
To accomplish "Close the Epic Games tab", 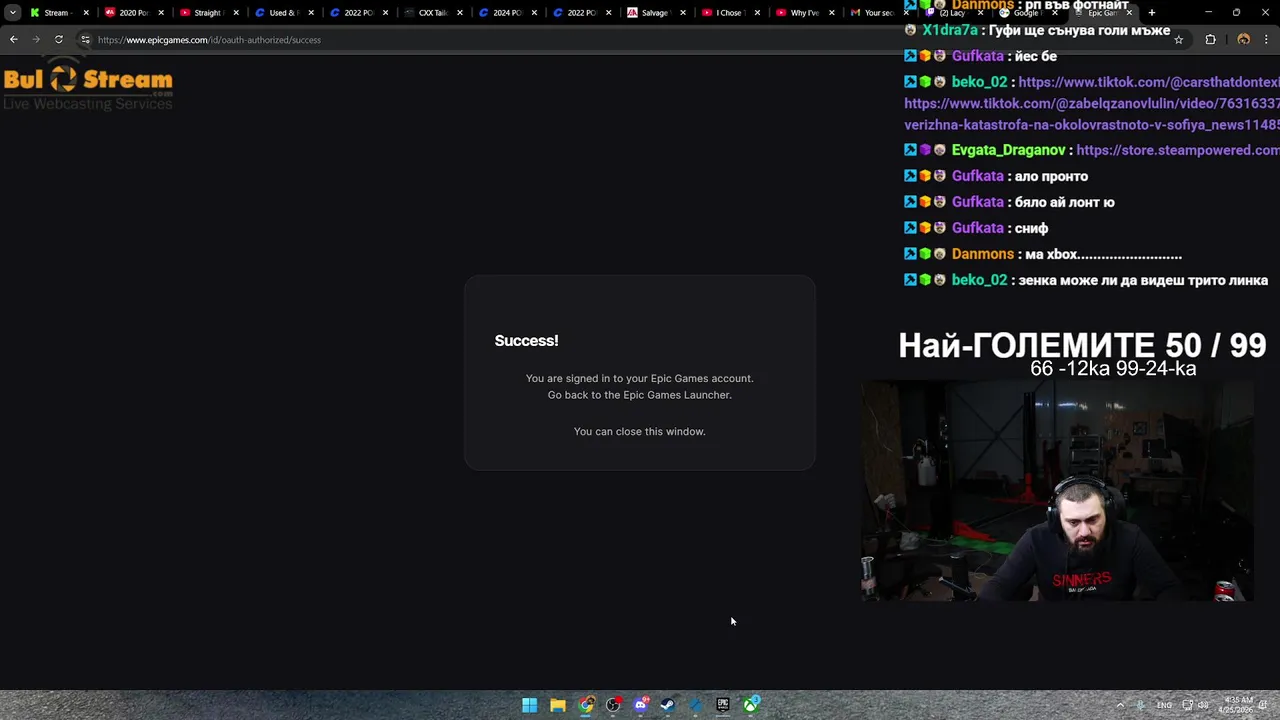I will tap(1130, 13).
